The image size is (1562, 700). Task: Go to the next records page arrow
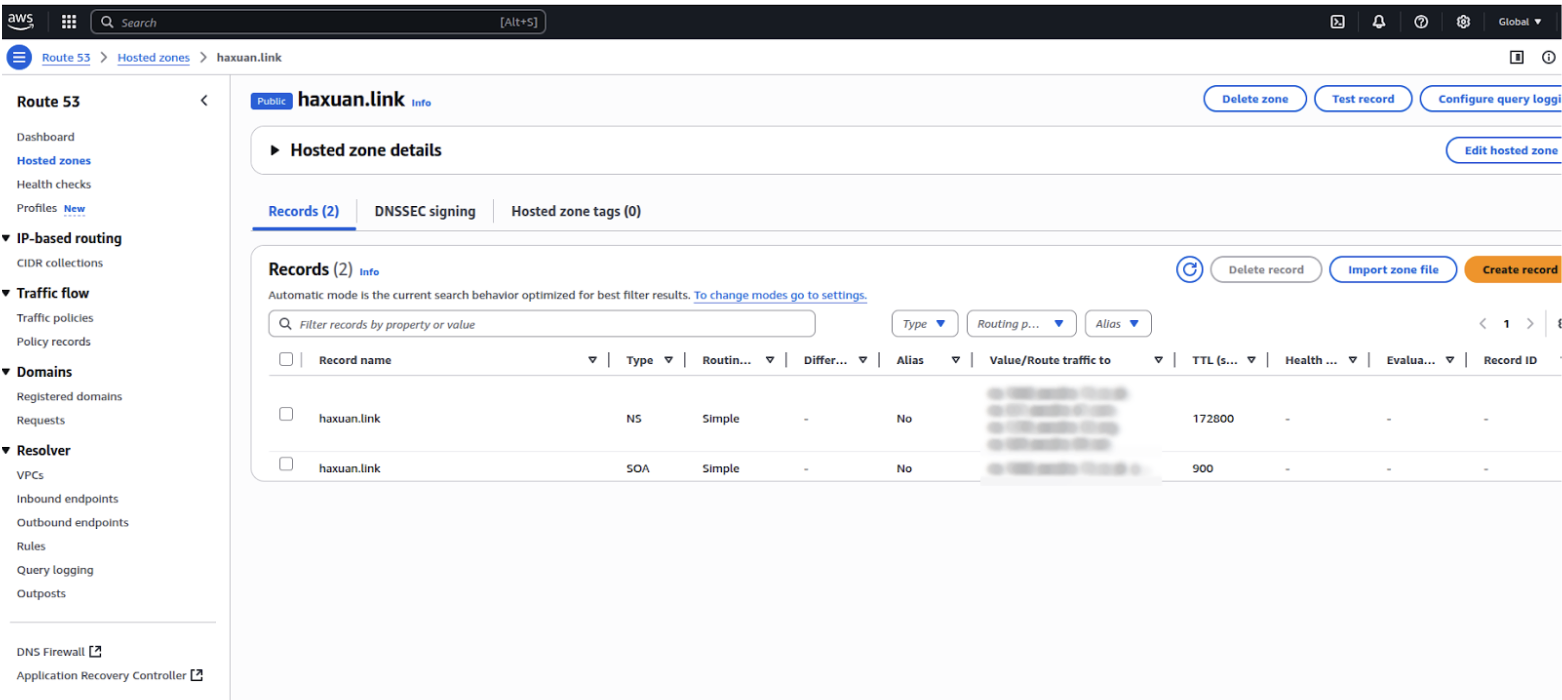(x=1529, y=324)
